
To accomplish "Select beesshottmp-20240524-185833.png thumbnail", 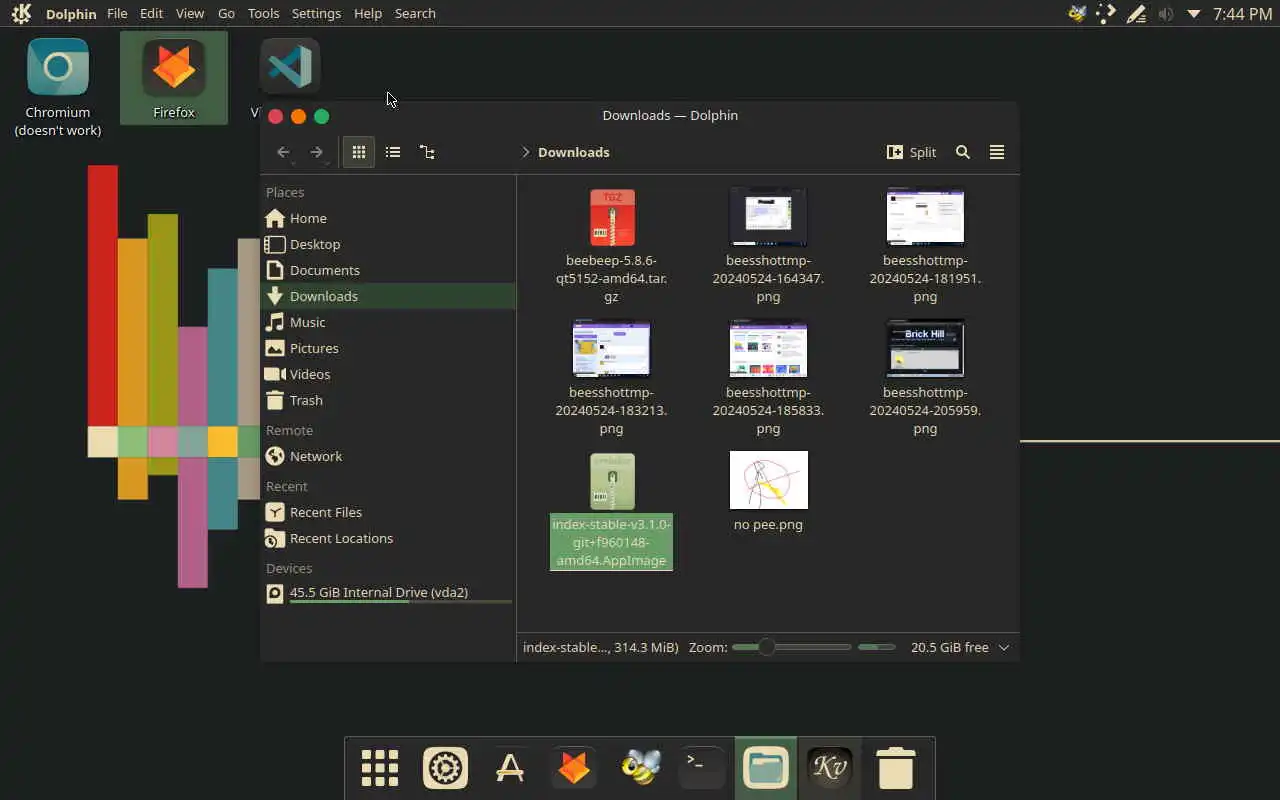I will tap(768, 348).
